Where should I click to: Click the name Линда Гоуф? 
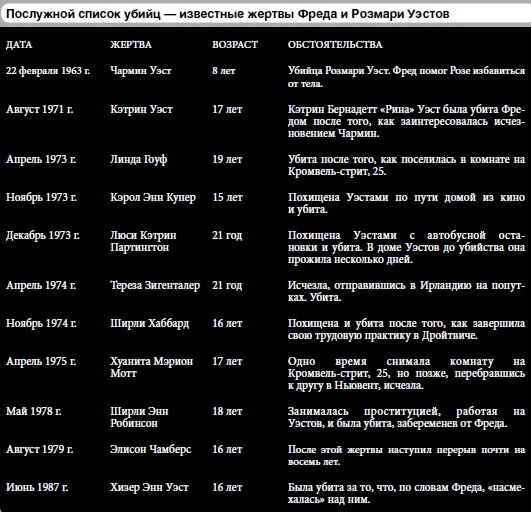pos(139,159)
